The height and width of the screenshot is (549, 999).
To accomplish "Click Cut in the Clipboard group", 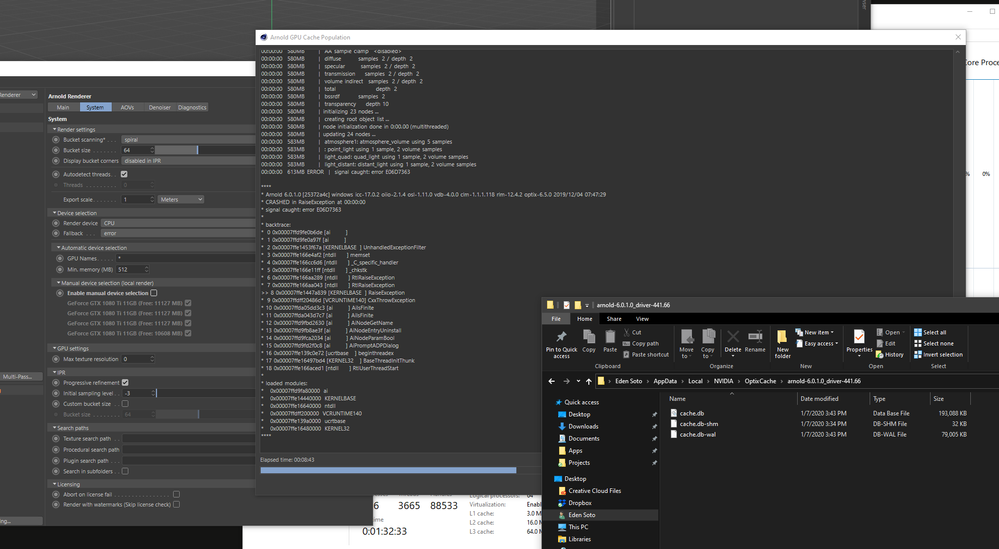I will coord(632,332).
